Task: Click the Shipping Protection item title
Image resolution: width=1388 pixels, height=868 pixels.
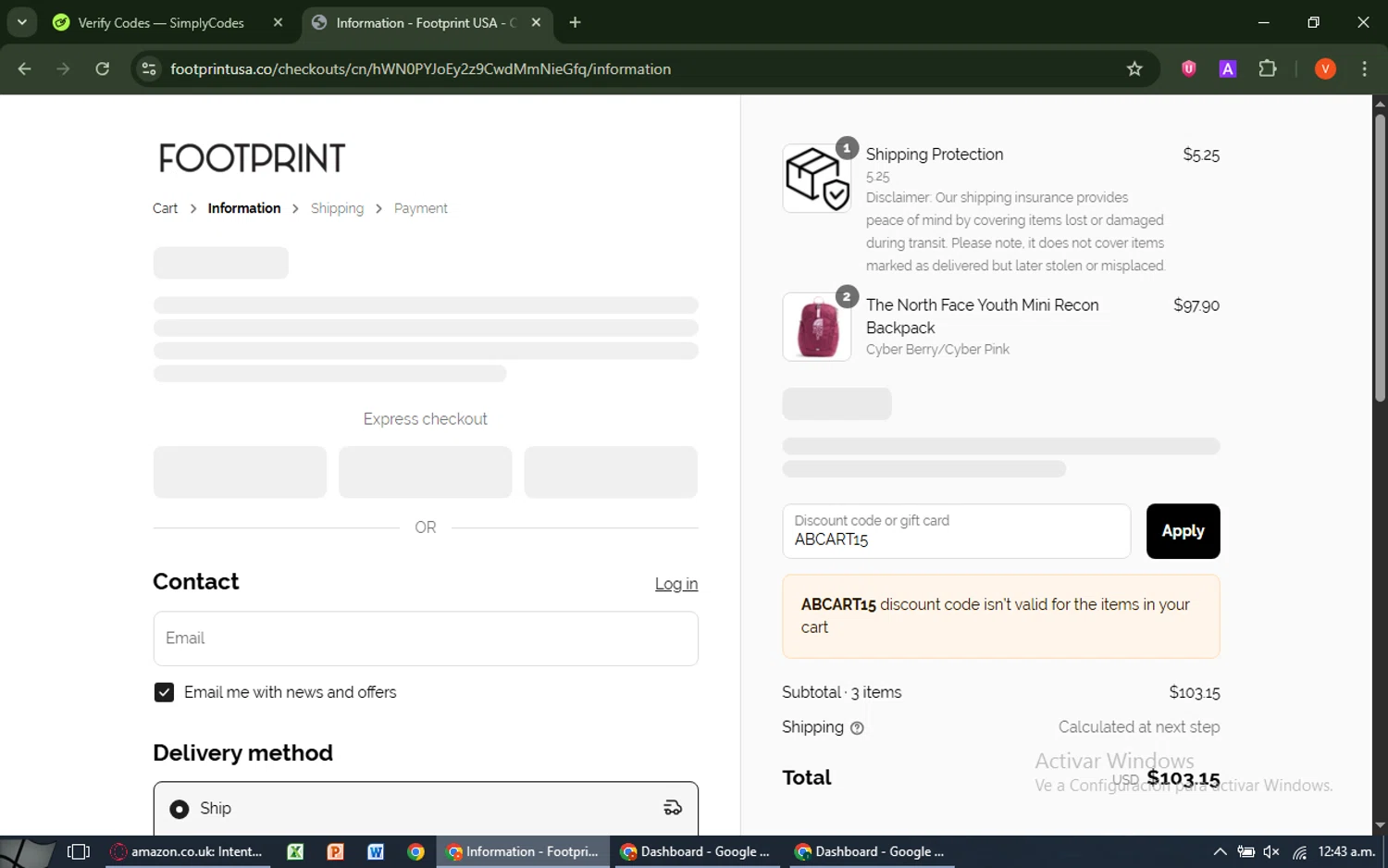Action: pos(934,155)
